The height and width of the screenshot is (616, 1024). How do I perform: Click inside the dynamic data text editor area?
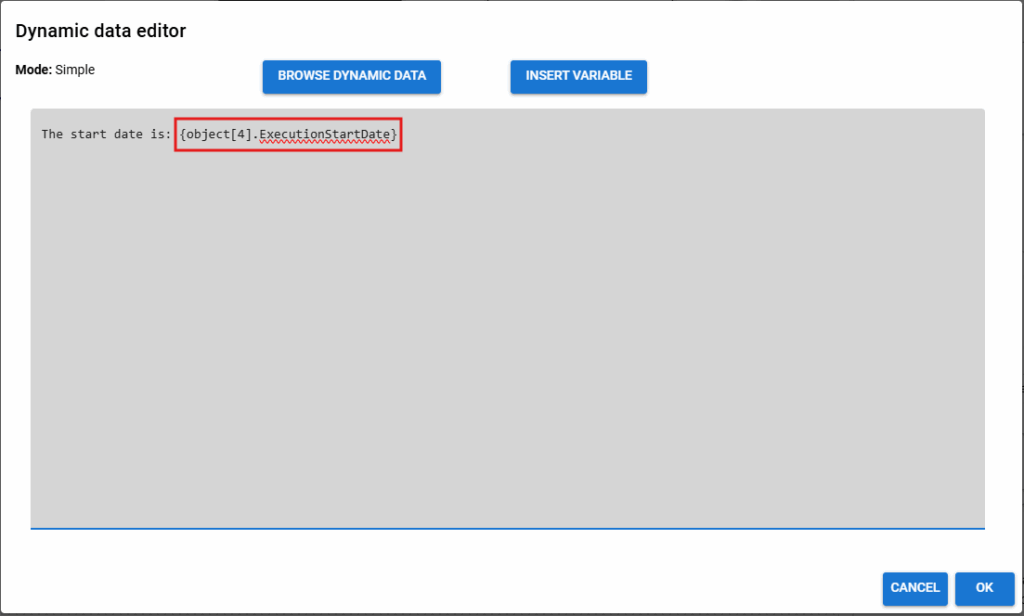(507, 319)
